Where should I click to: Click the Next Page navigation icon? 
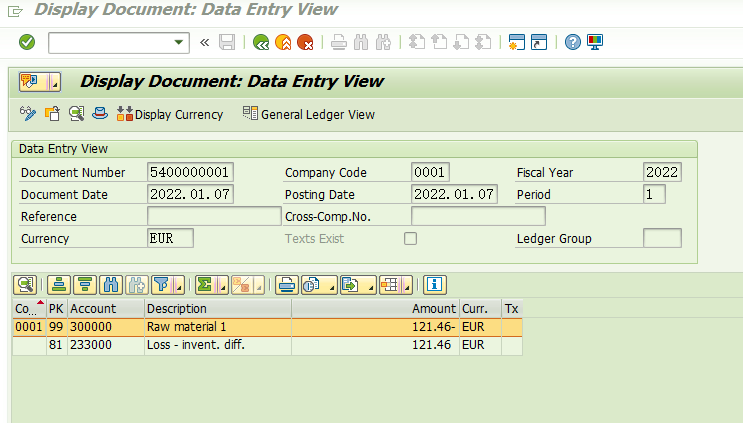pos(461,42)
